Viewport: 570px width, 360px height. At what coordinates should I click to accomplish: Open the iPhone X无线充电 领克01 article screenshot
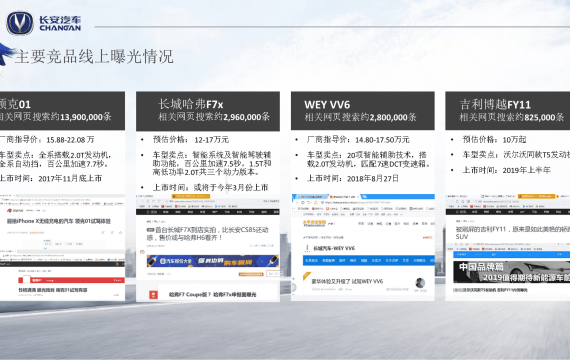59,221
